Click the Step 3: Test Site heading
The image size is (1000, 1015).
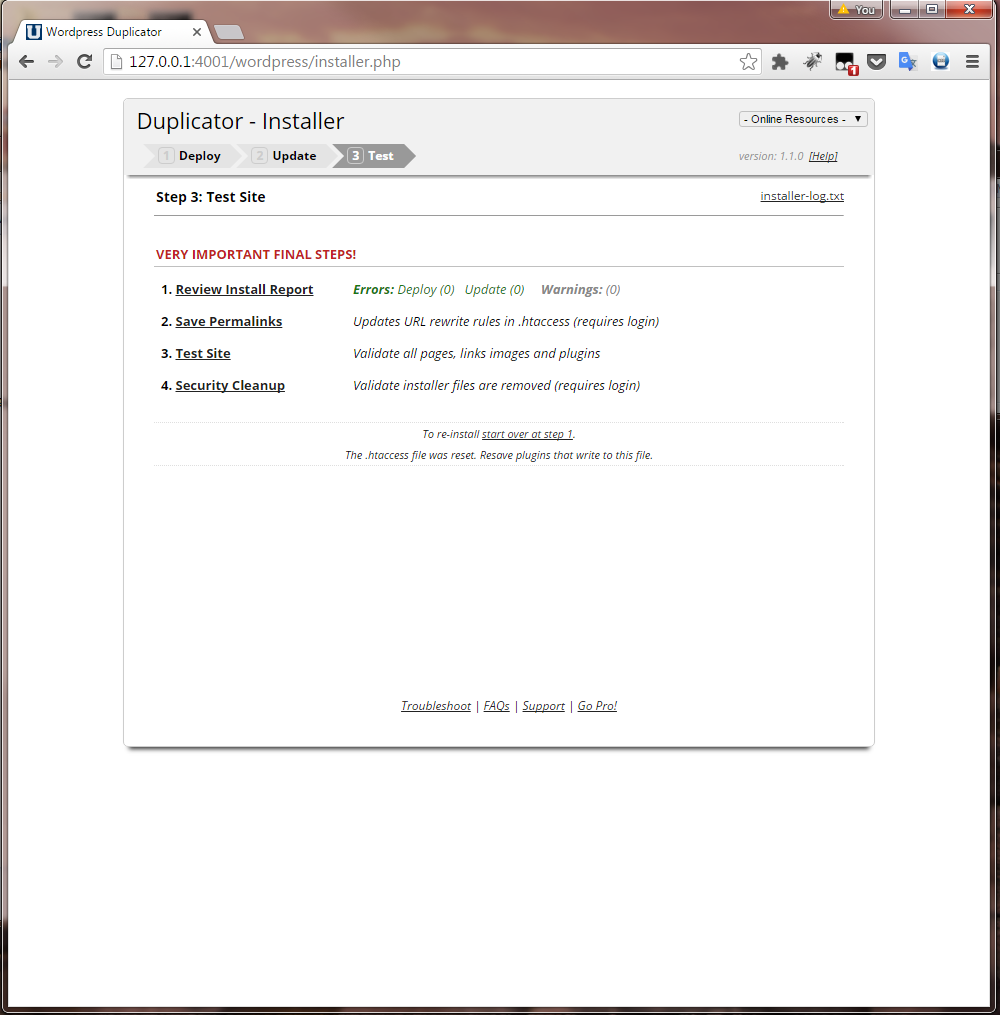[210, 197]
